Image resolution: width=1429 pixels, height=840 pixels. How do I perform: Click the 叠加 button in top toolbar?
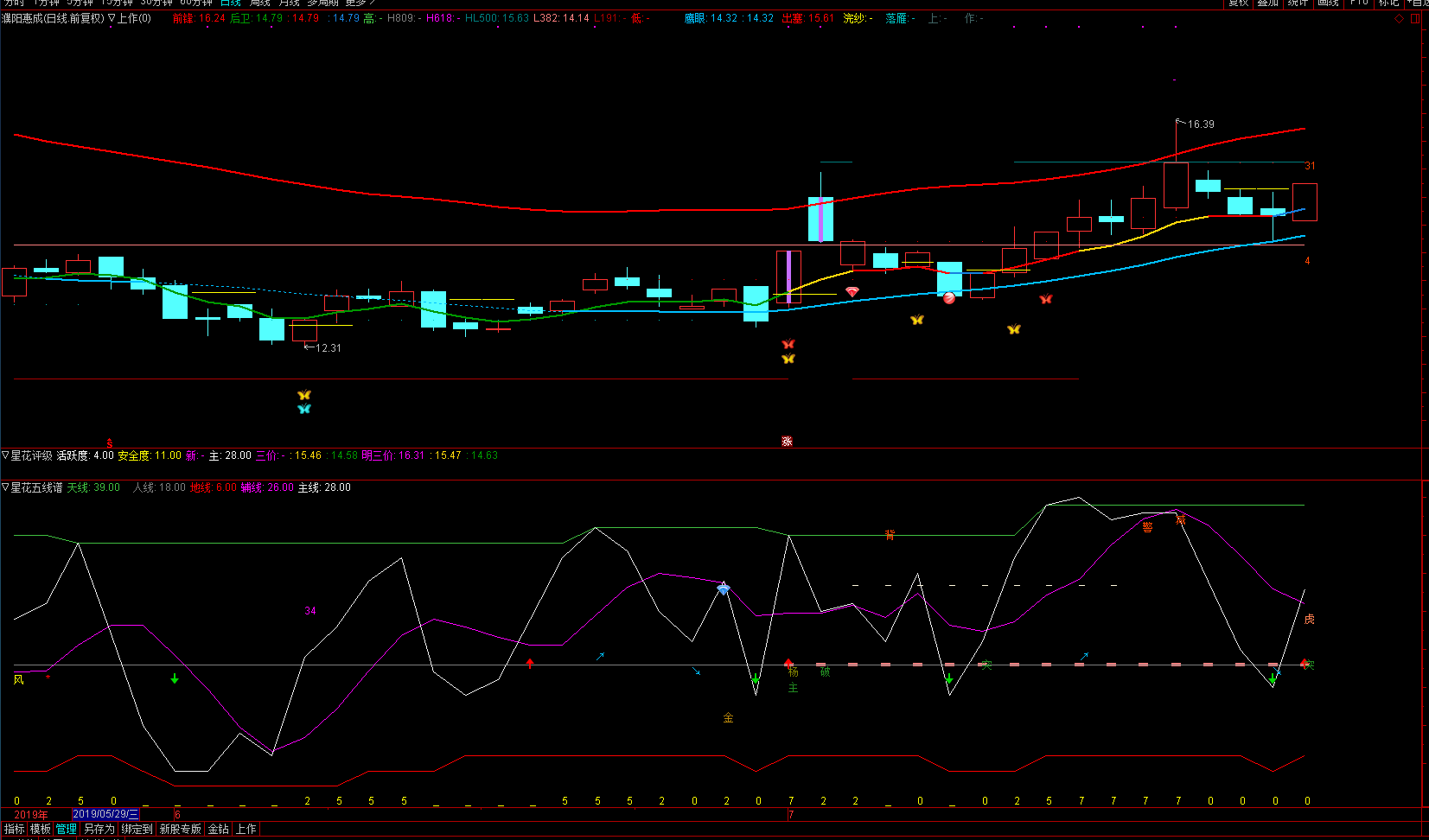[1267, 3]
